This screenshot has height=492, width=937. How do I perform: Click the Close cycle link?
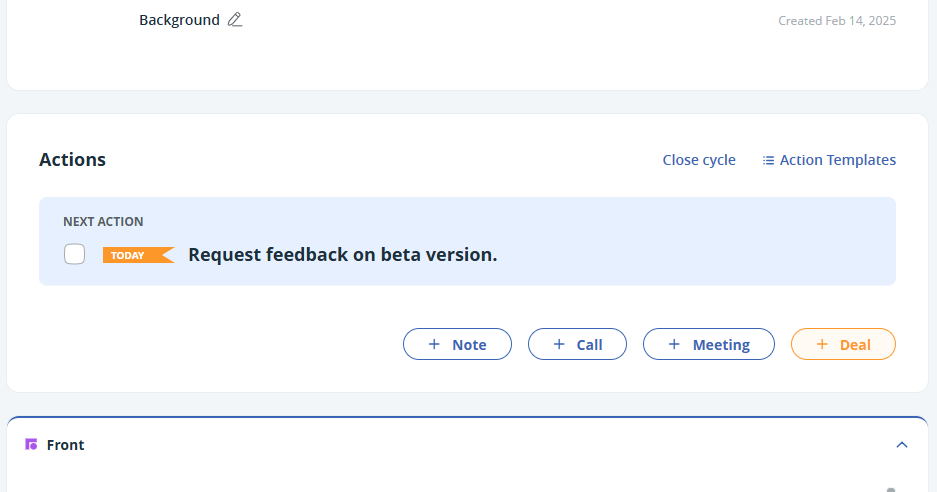[699, 160]
